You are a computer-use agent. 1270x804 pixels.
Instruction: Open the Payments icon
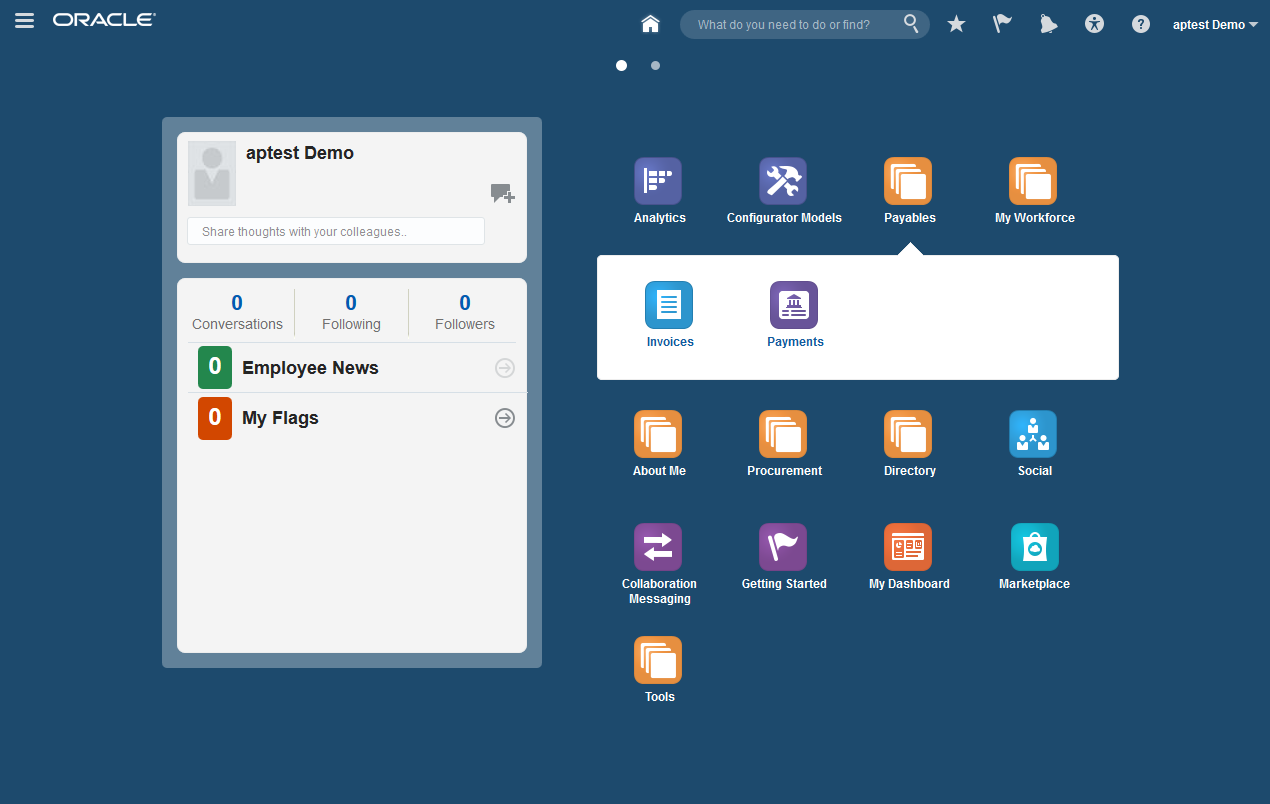(794, 305)
